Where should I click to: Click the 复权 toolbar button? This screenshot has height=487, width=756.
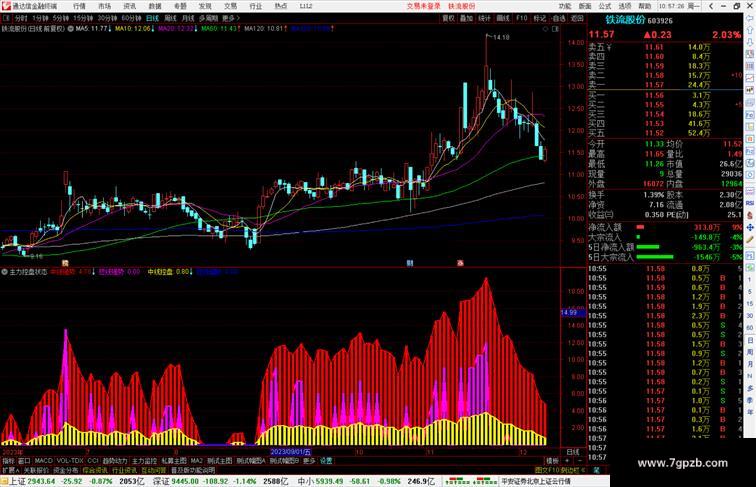448,18
